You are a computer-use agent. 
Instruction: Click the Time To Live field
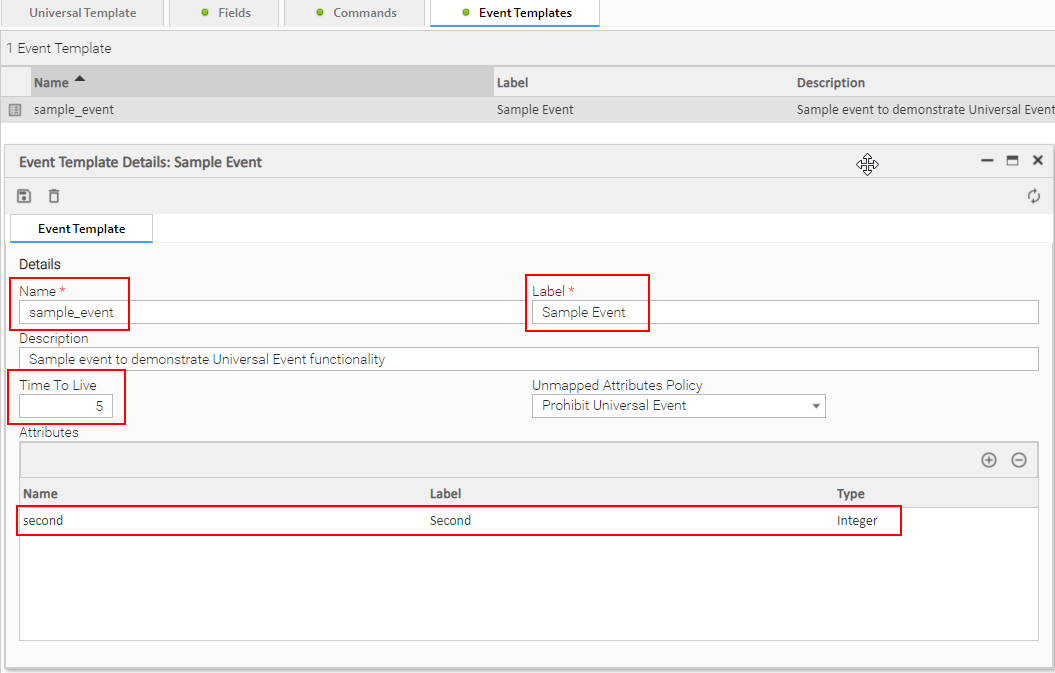coord(66,406)
